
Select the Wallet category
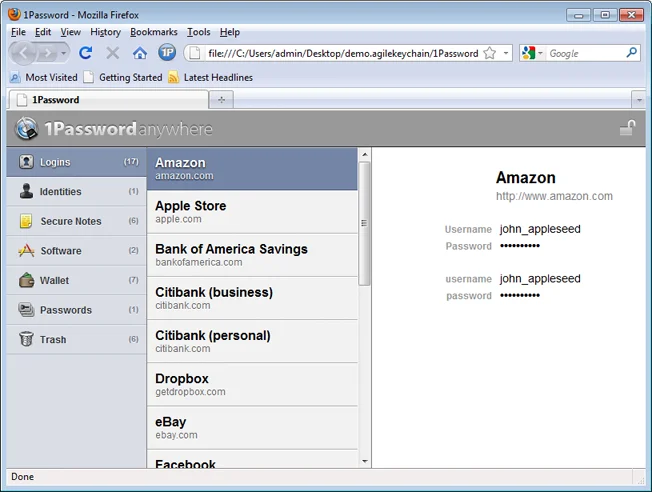click(x=77, y=280)
